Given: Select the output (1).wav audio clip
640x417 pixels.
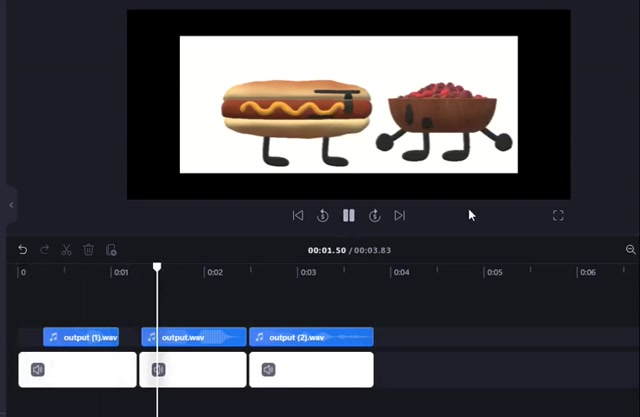Looking at the screenshot, I should [x=81, y=337].
